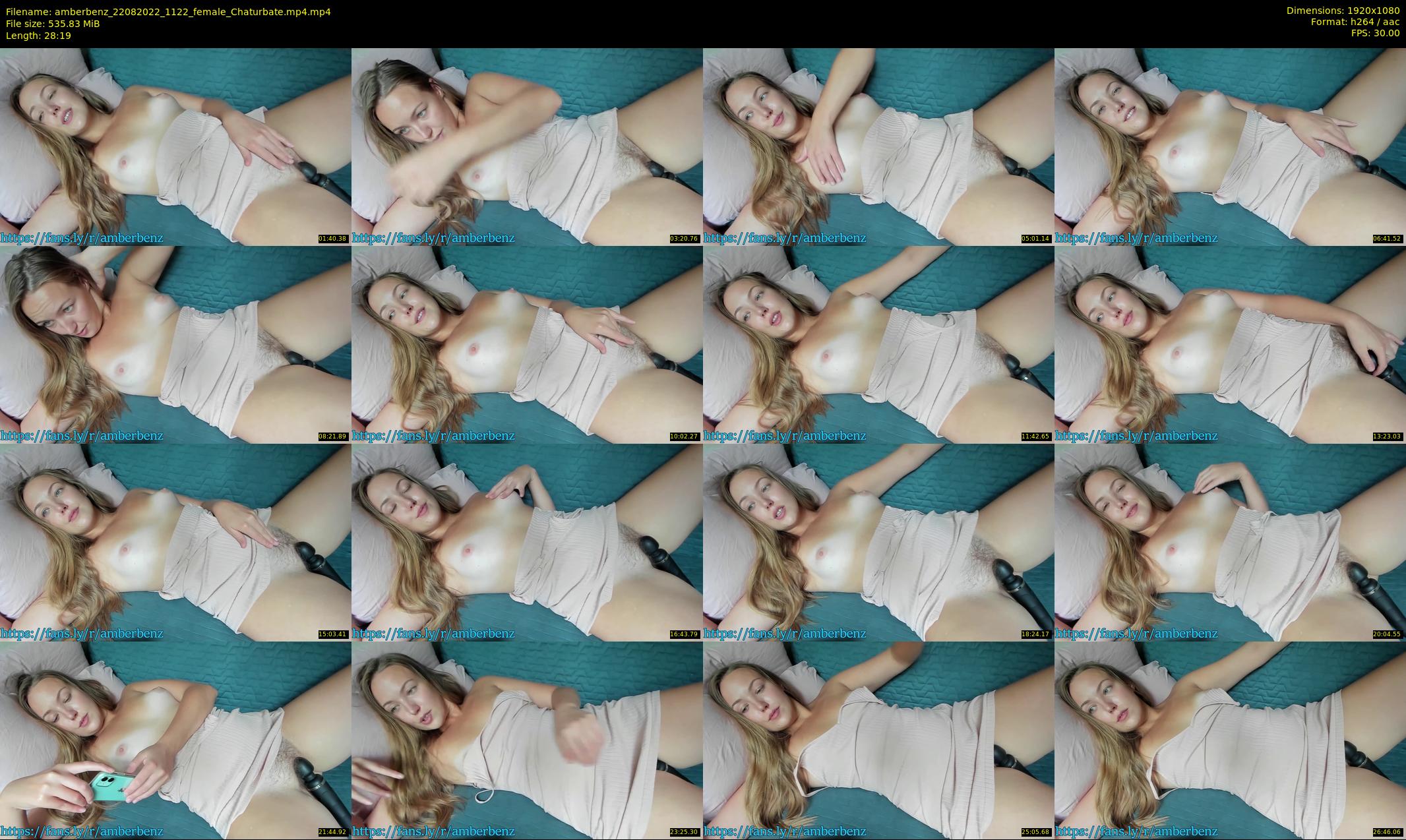
Task: Select the frame marked 20:04.55
Action: pos(1230,542)
